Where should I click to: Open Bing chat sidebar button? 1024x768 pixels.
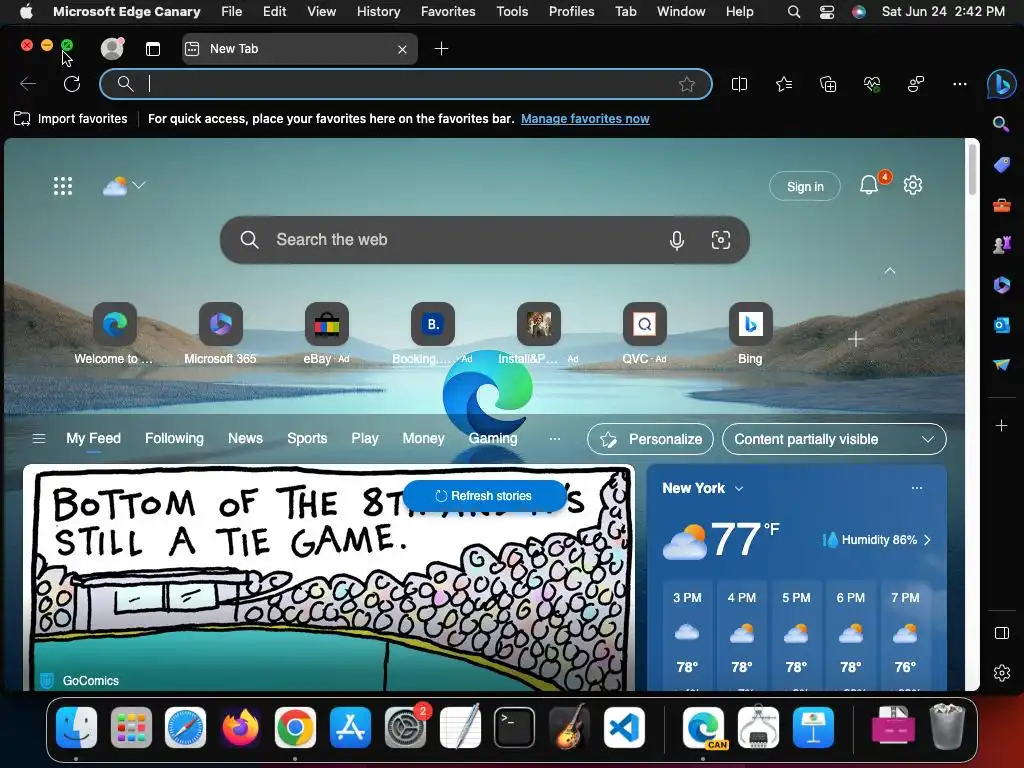[x=1001, y=84]
